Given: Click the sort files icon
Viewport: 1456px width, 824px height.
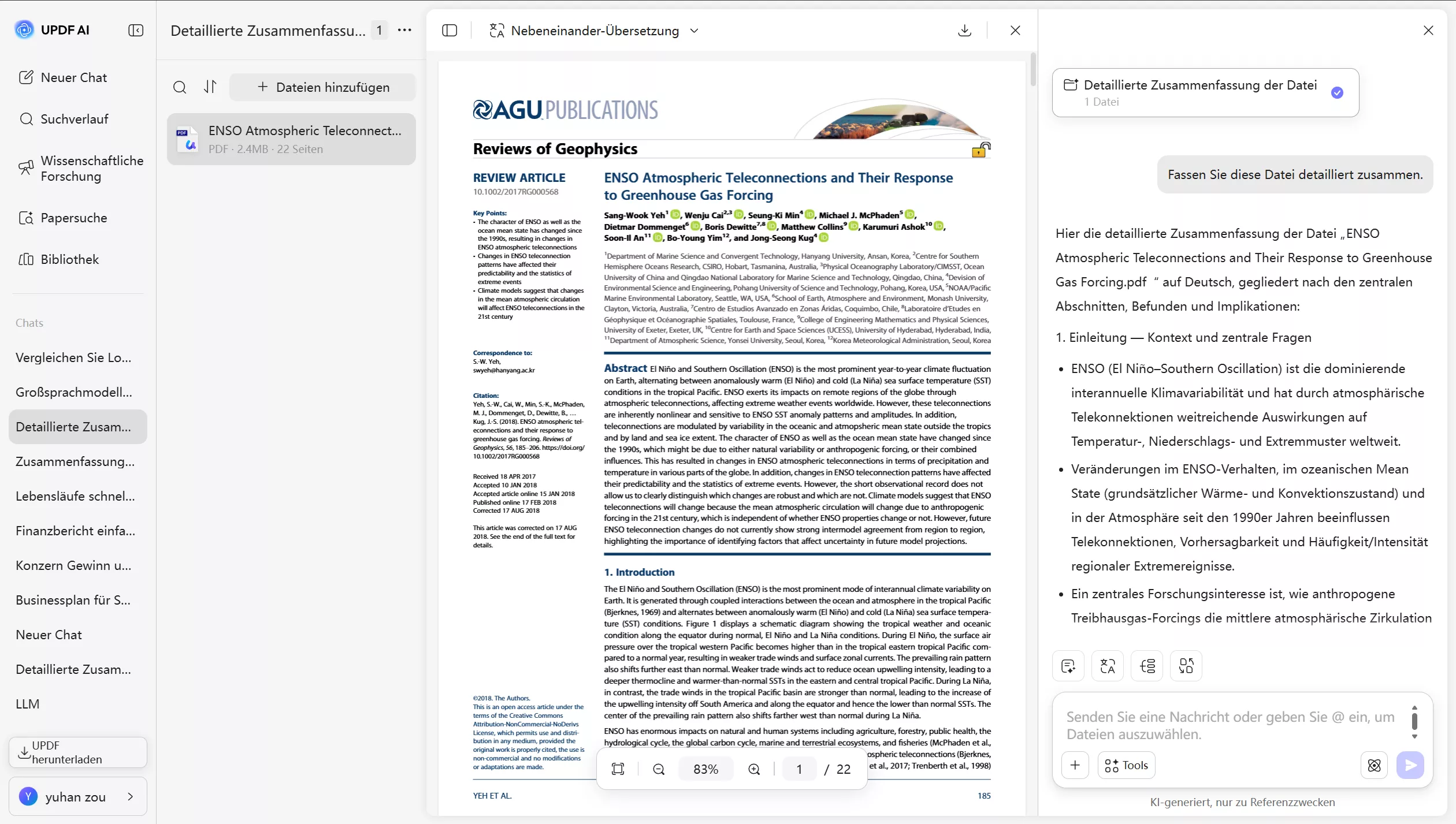Looking at the screenshot, I should tap(210, 87).
